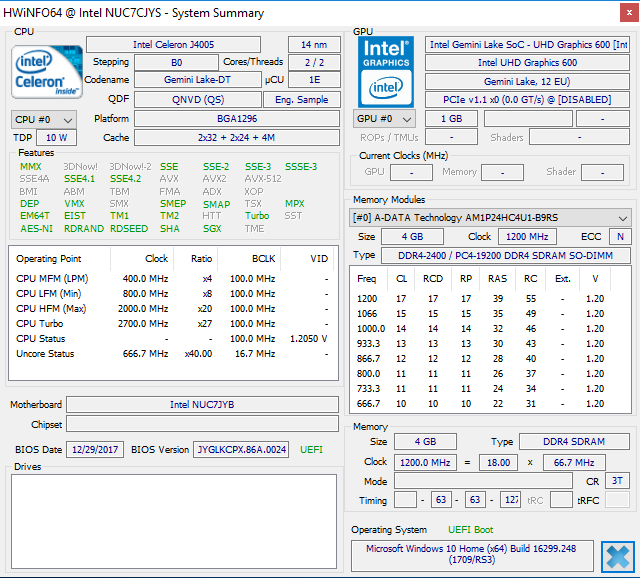Click the AES-NI feature flag

pyautogui.click(x=36, y=229)
